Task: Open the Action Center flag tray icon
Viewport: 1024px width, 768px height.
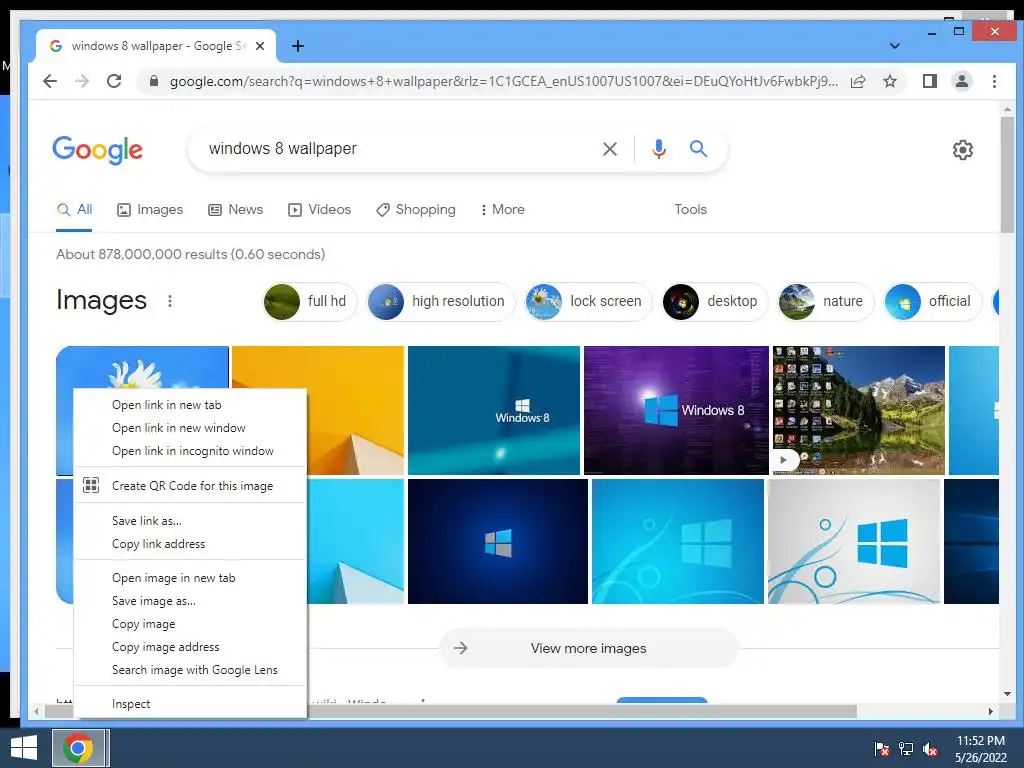Action: (x=882, y=749)
